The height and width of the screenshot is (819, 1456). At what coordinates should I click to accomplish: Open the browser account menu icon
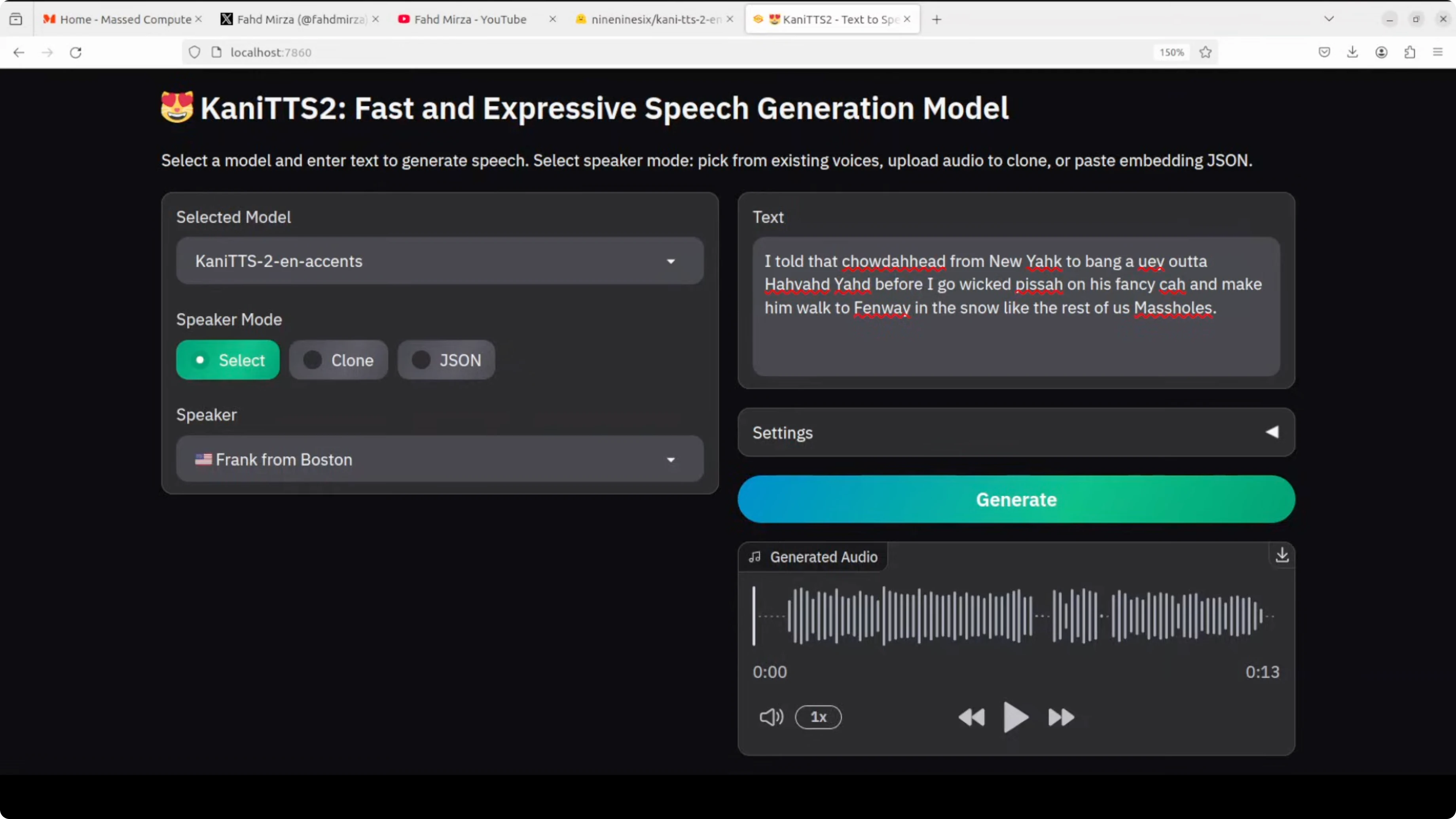coord(1381,52)
